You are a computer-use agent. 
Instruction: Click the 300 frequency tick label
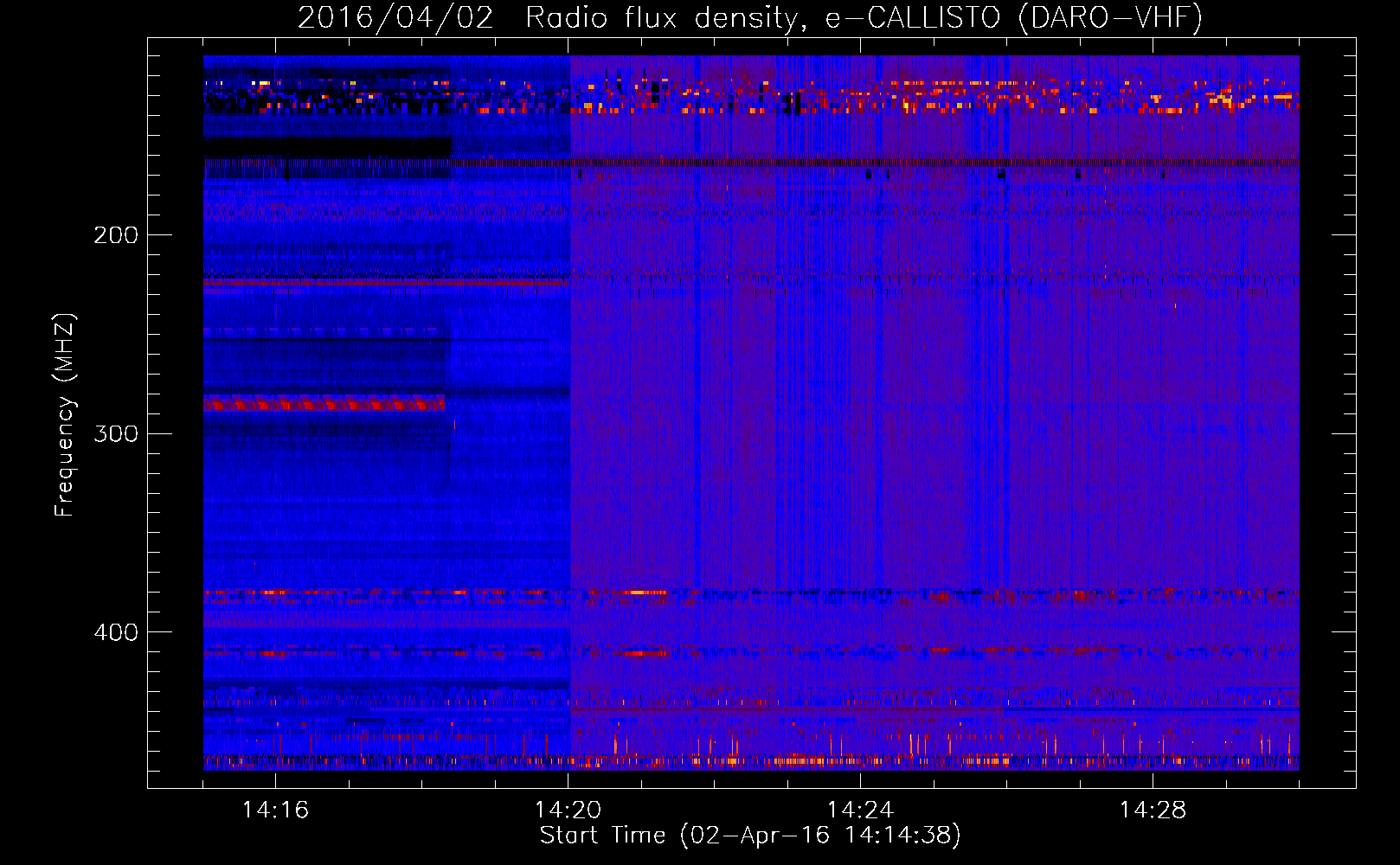pyautogui.click(x=116, y=433)
